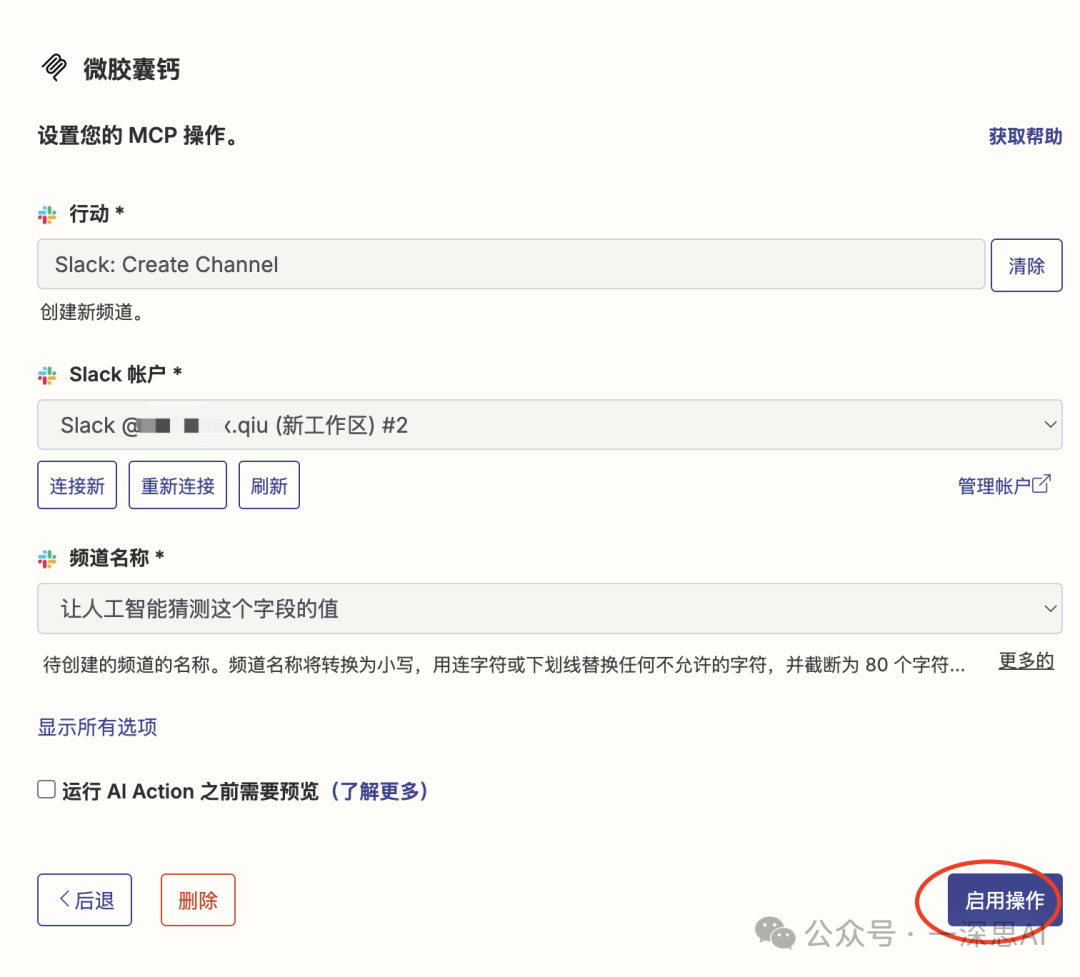
Task: Click the 设置您的 MCP 操作 heading
Action: coord(138,135)
